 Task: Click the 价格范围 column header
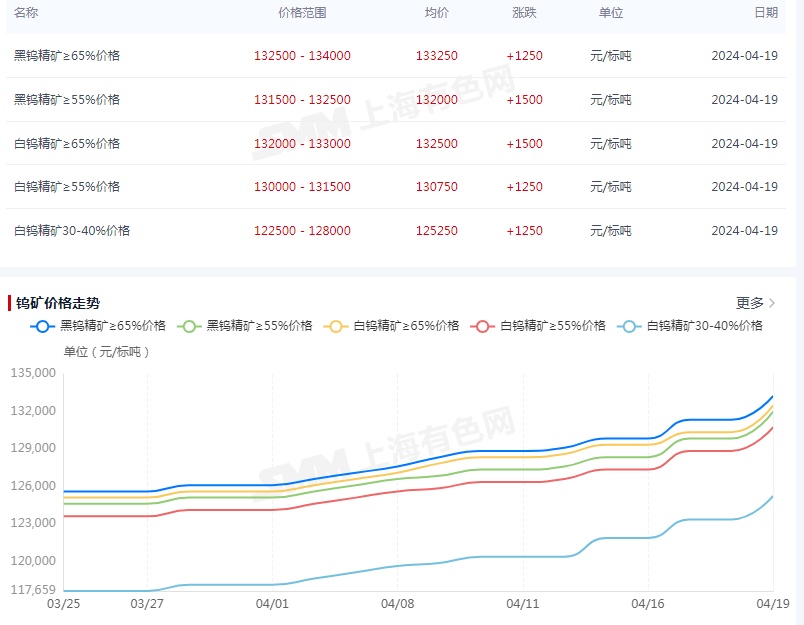(302, 12)
